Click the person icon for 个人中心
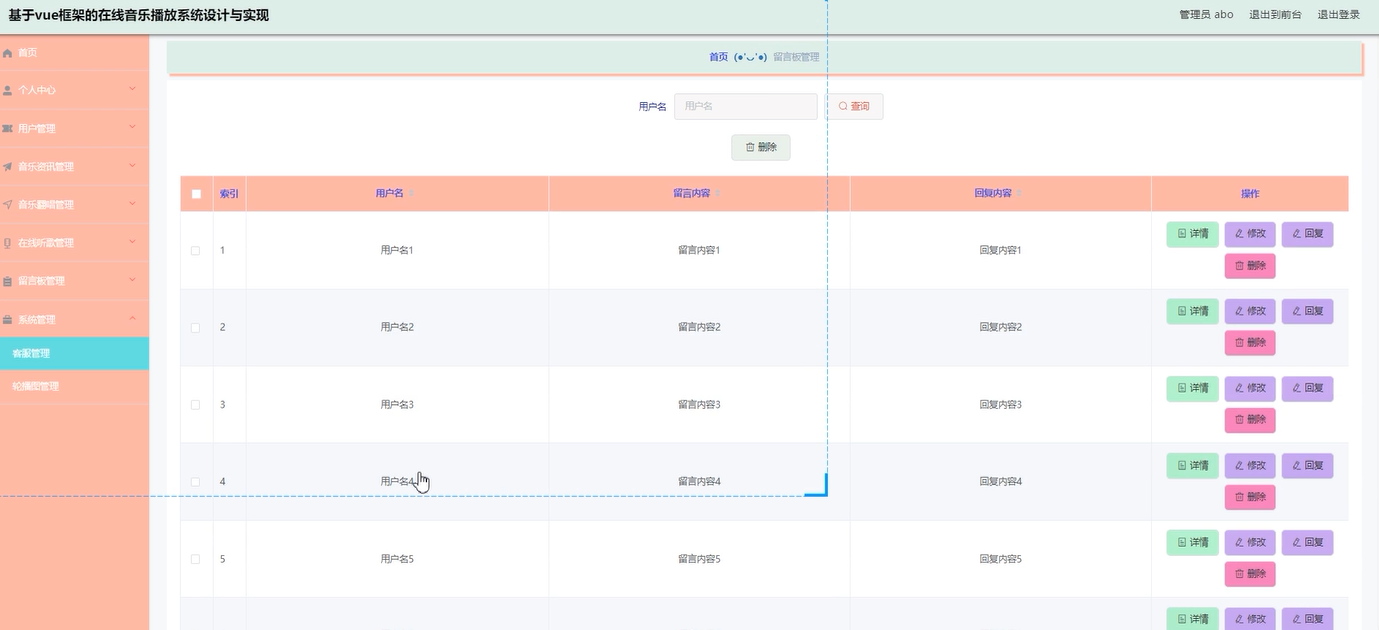This screenshot has width=1379, height=630. pos(8,90)
